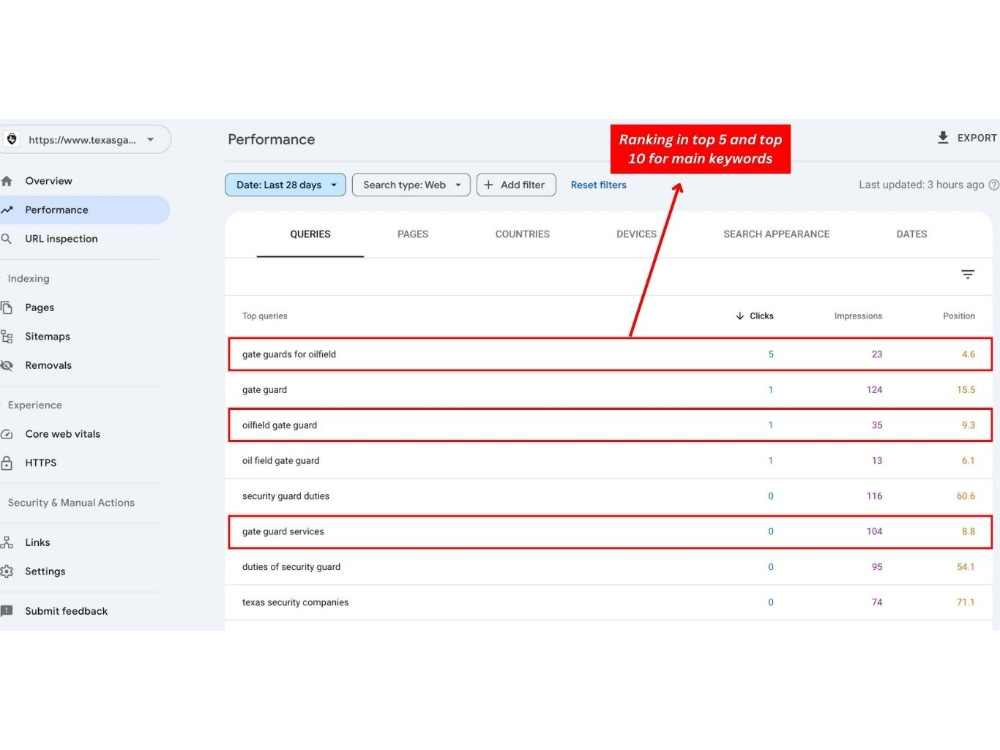Click the Pages document icon in Indexing
The width and height of the screenshot is (1000, 750).
(x=7, y=307)
